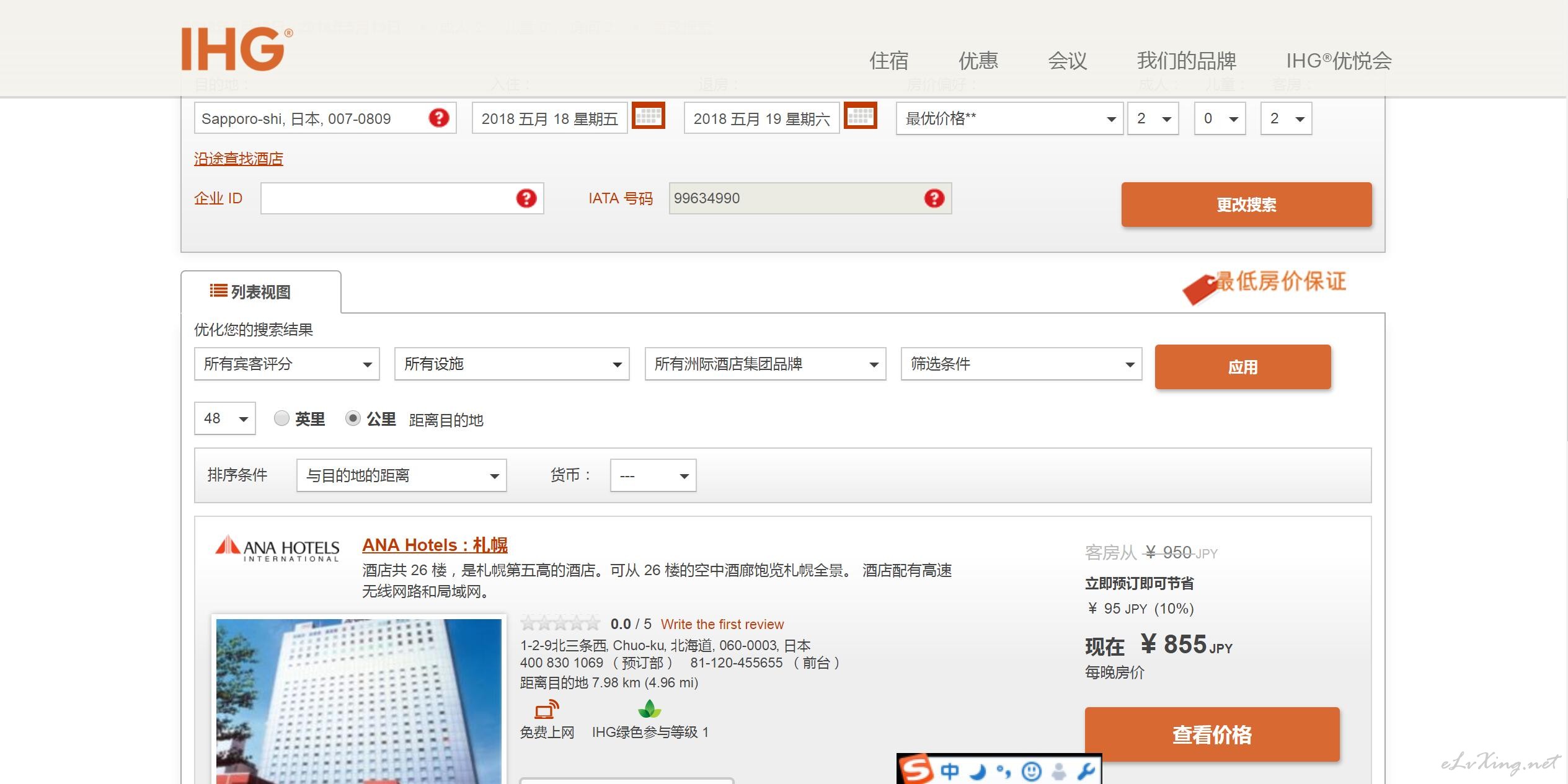Click the struck-through ¥ 950 JPY price
Screen dimensions: 1568x784
[1181, 552]
